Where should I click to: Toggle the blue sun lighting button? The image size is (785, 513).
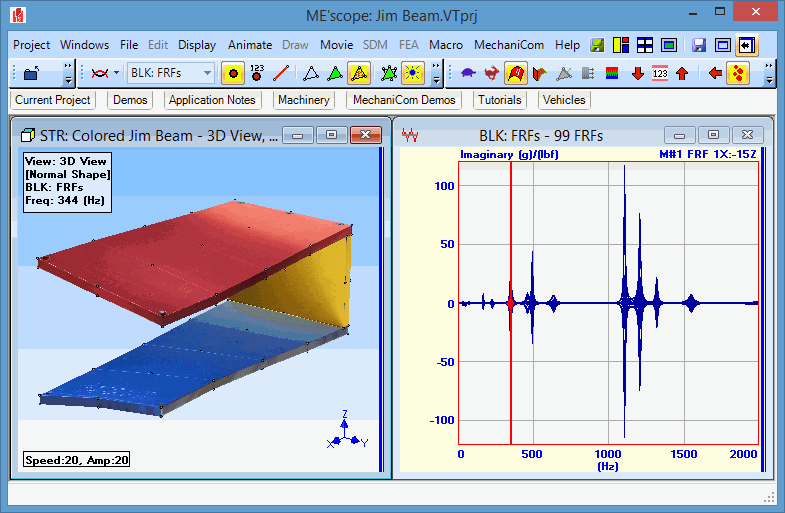point(413,74)
